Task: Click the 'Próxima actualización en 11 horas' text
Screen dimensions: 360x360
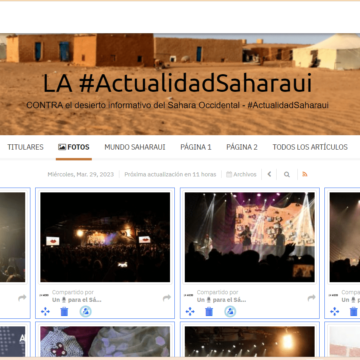Action: (x=170, y=174)
